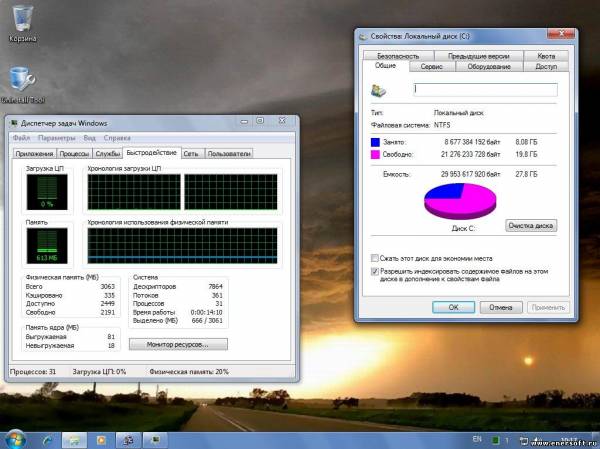Select the Быстродействие tab

(x=152, y=153)
